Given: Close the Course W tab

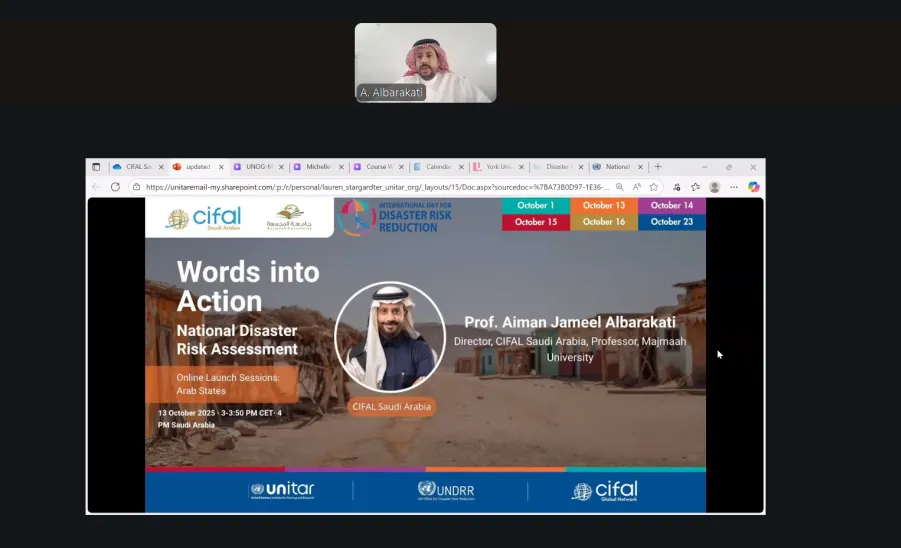Looking at the screenshot, I should pos(401,167).
